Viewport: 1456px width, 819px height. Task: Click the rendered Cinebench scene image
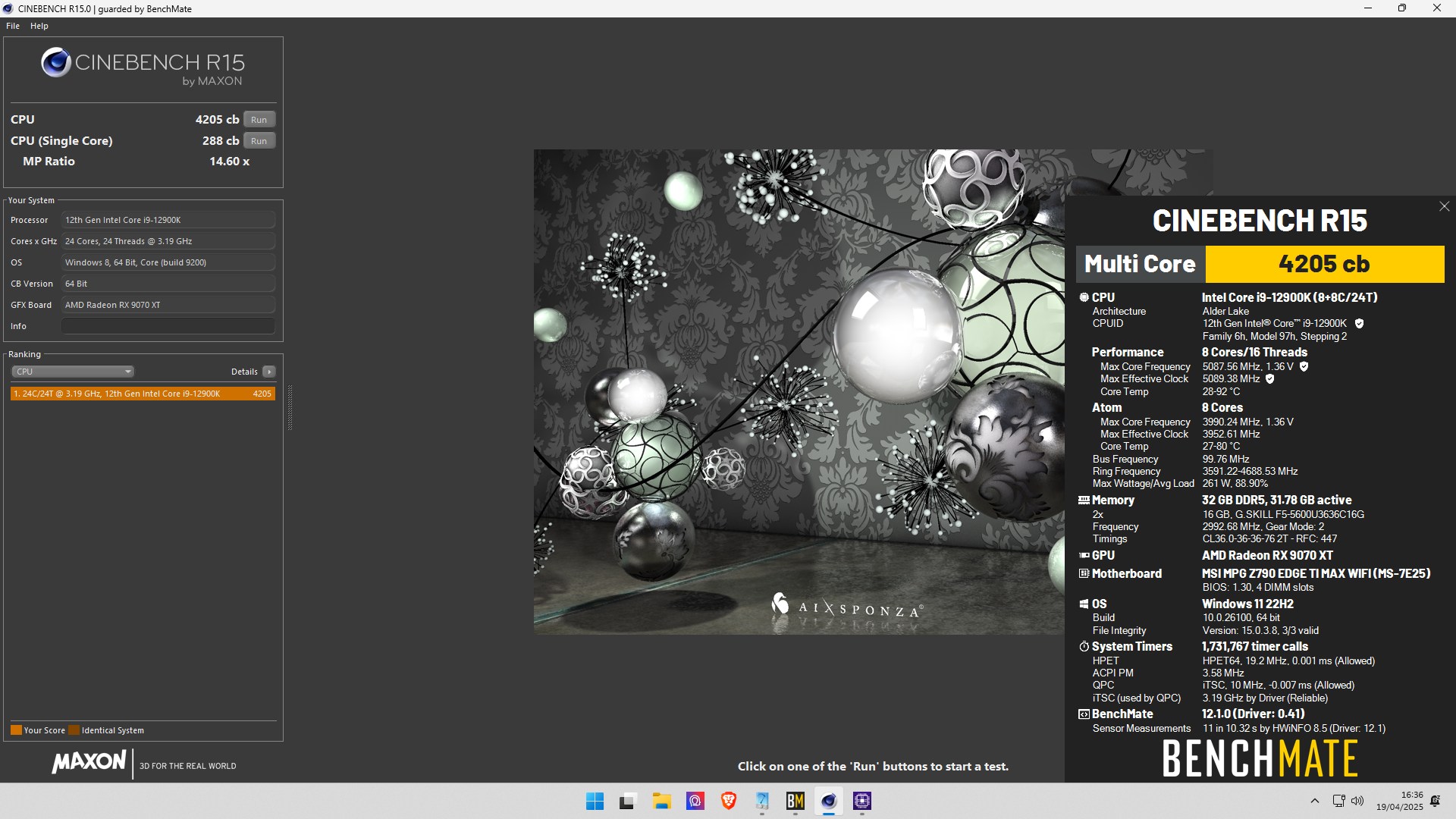(x=799, y=391)
